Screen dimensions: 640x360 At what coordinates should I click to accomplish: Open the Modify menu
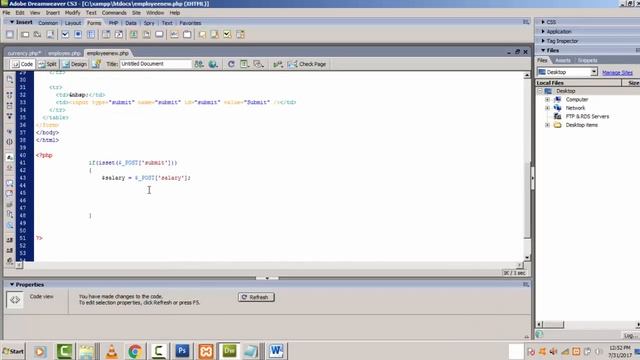coord(73,13)
